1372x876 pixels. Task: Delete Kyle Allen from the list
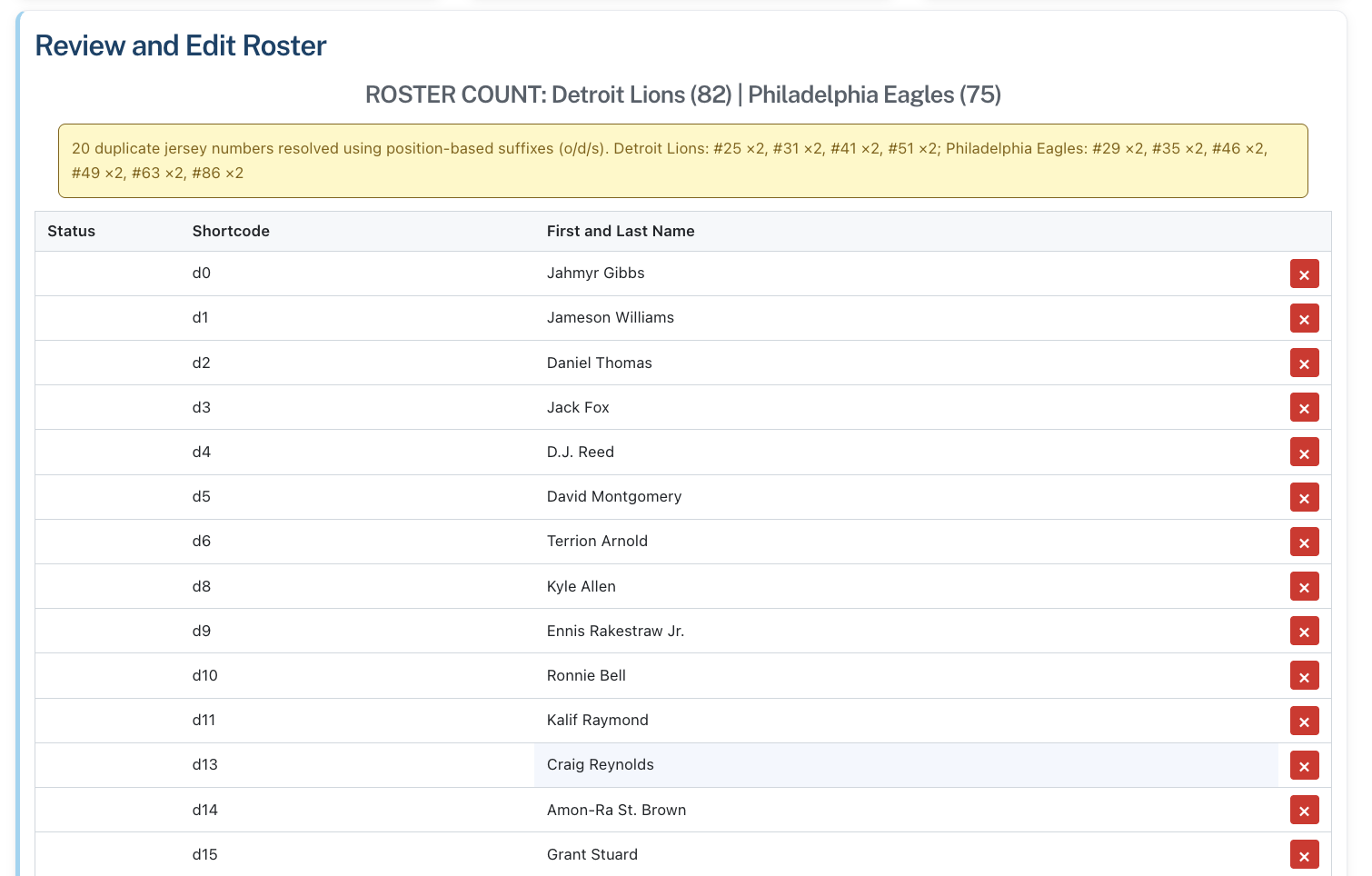(1304, 586)
